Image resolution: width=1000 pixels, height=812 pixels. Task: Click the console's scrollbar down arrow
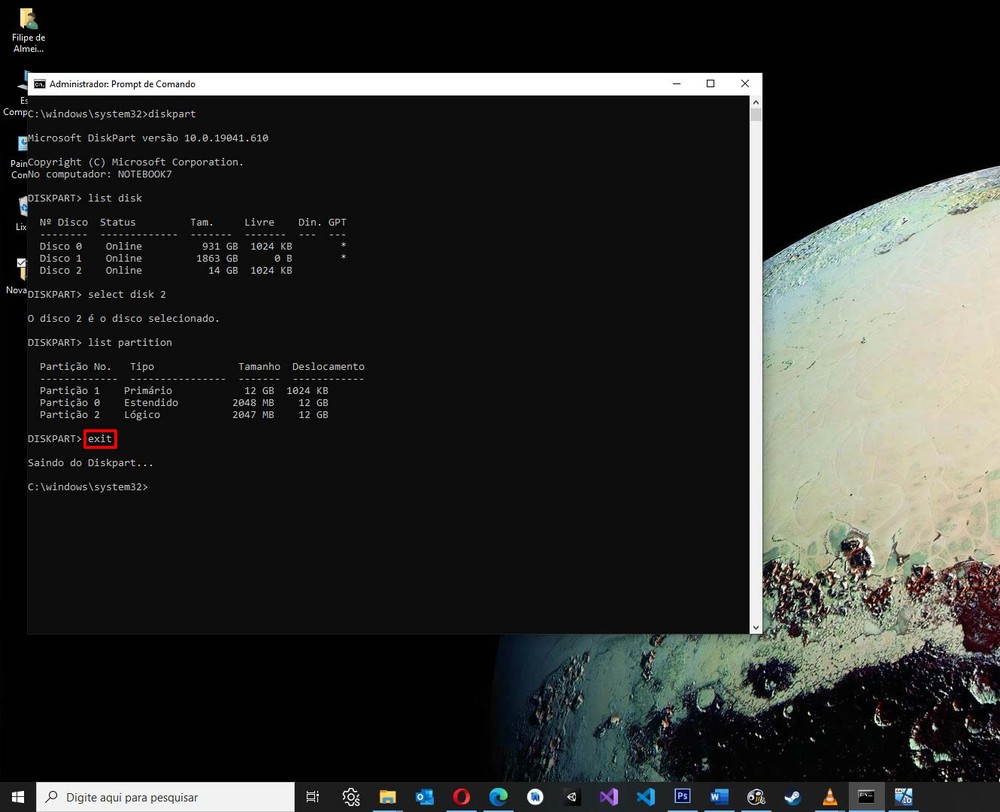[x=756, y=626]
